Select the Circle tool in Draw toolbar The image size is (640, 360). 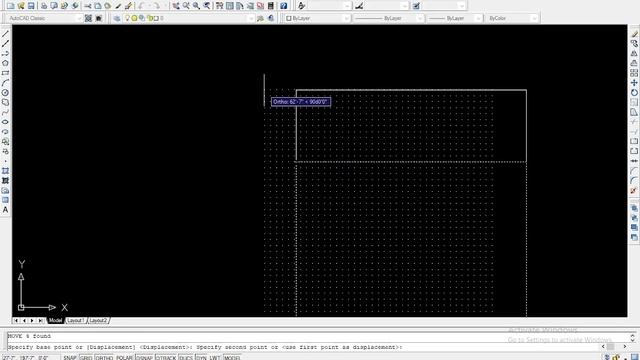[x=5, y=93]
